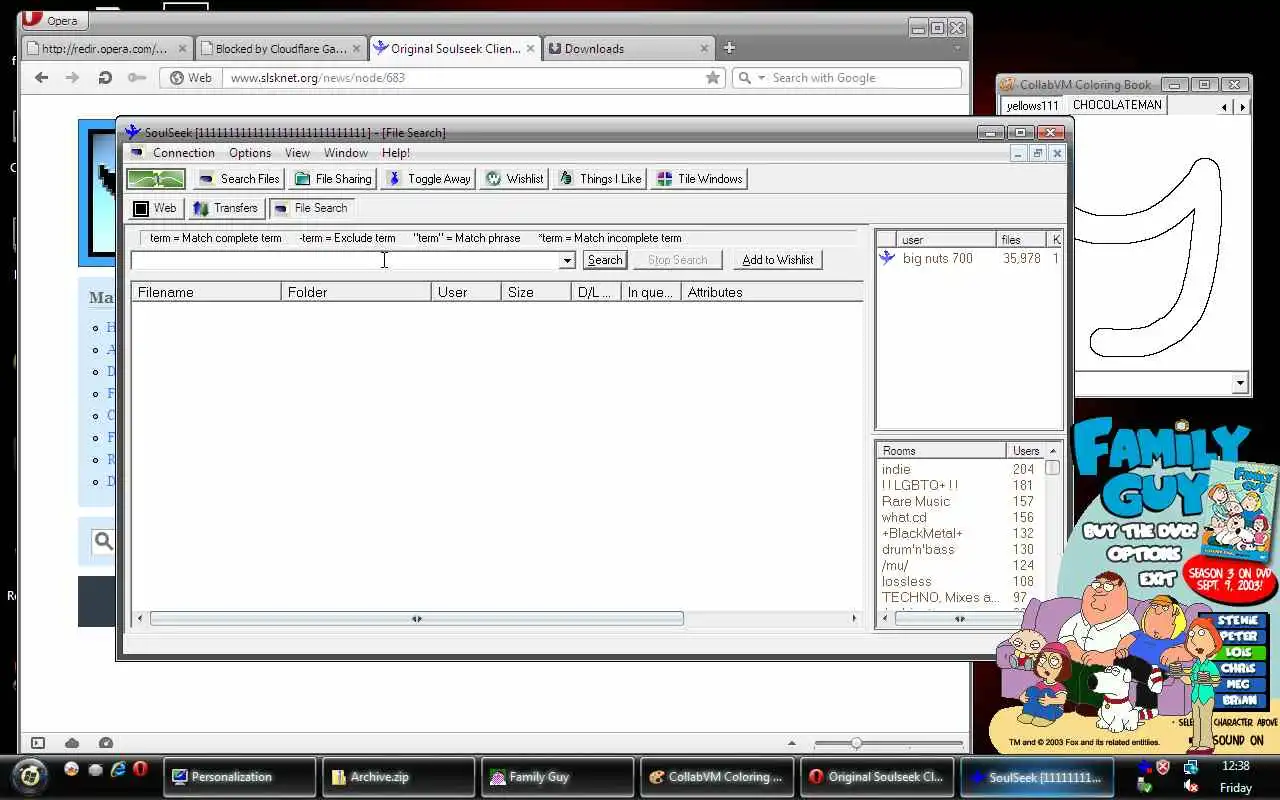Switch to the Web window tab

pyautogui.click(x=155, y=208)
